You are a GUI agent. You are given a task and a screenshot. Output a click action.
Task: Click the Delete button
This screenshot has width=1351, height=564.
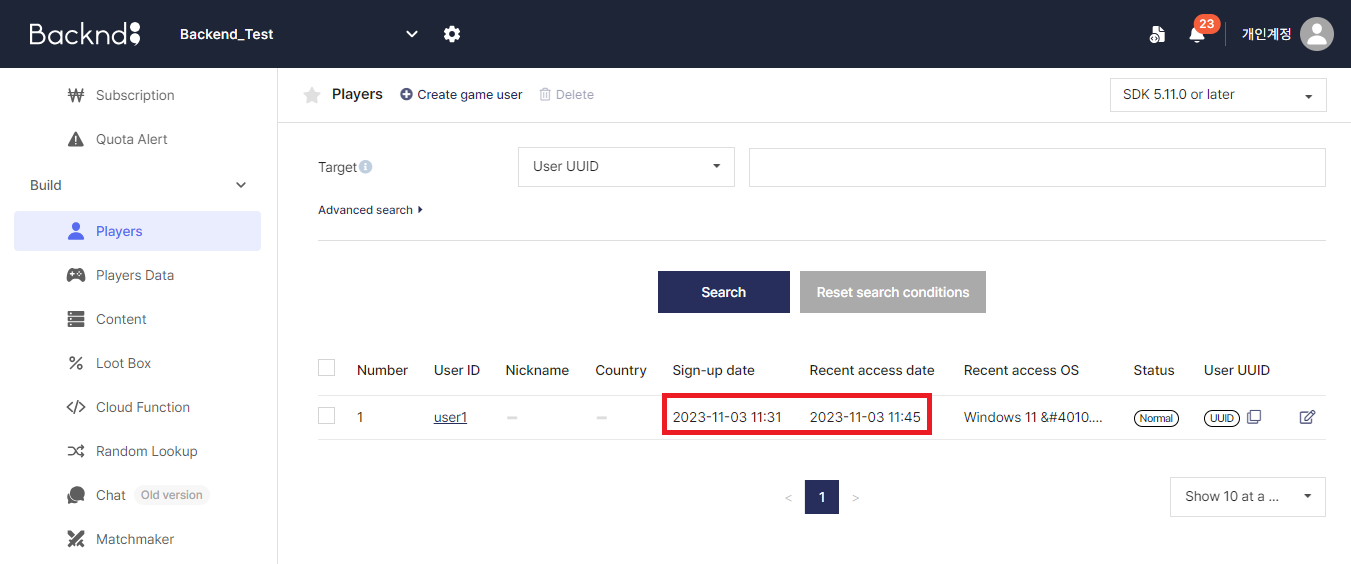coord(566,95)
